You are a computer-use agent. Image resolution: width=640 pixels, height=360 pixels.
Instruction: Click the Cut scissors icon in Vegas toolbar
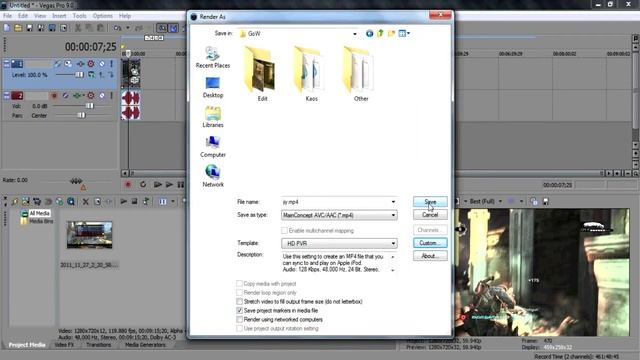coord(78,28)
